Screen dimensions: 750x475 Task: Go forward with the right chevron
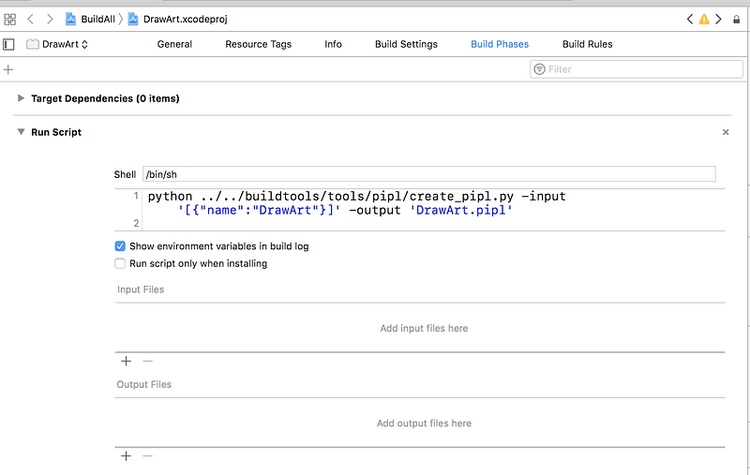(x=50, y=19)
